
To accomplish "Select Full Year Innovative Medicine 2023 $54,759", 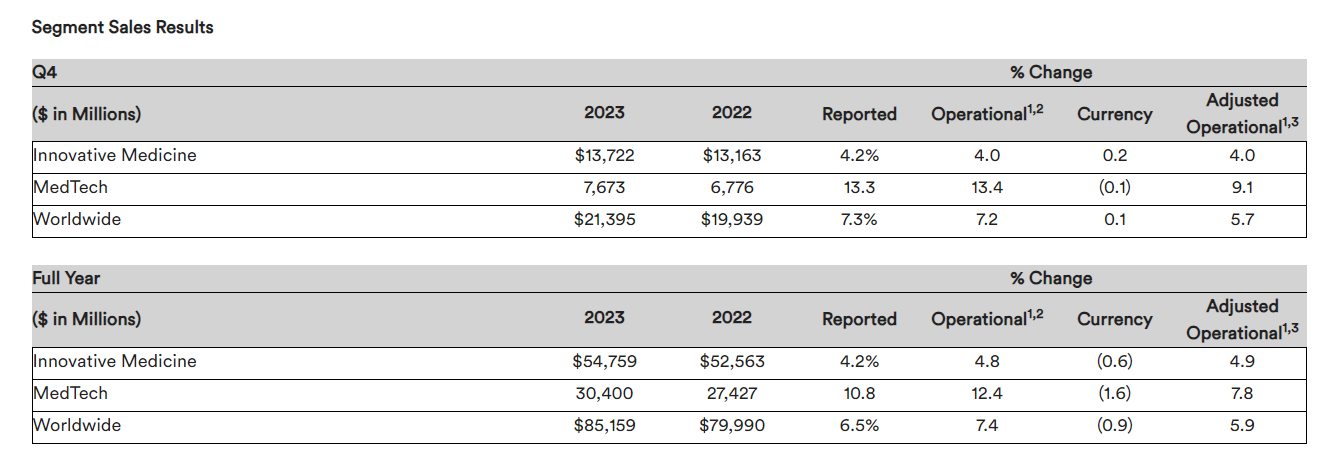I will point(603,361).
